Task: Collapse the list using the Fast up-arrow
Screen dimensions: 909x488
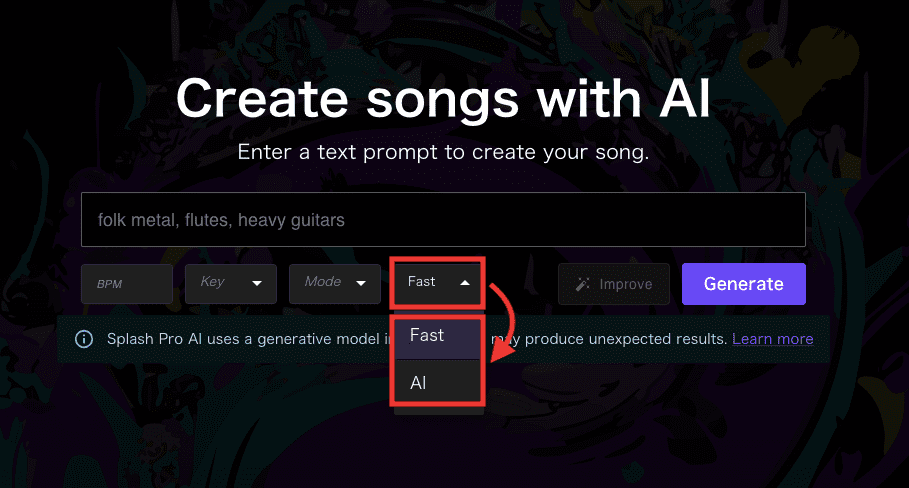Action: pos(464,283)
